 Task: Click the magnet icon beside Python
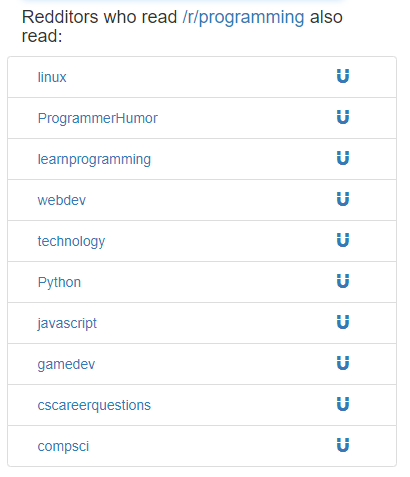click(343, 281)
